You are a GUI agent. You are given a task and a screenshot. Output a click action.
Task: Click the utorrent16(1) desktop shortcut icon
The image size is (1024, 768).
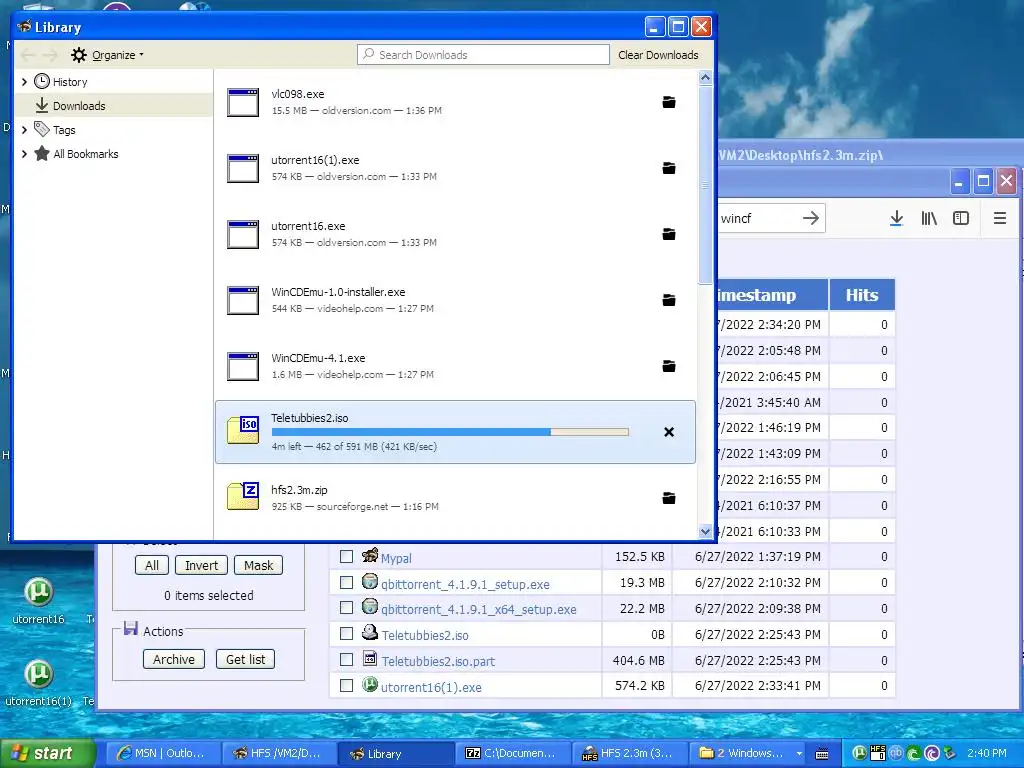[39, 674]
